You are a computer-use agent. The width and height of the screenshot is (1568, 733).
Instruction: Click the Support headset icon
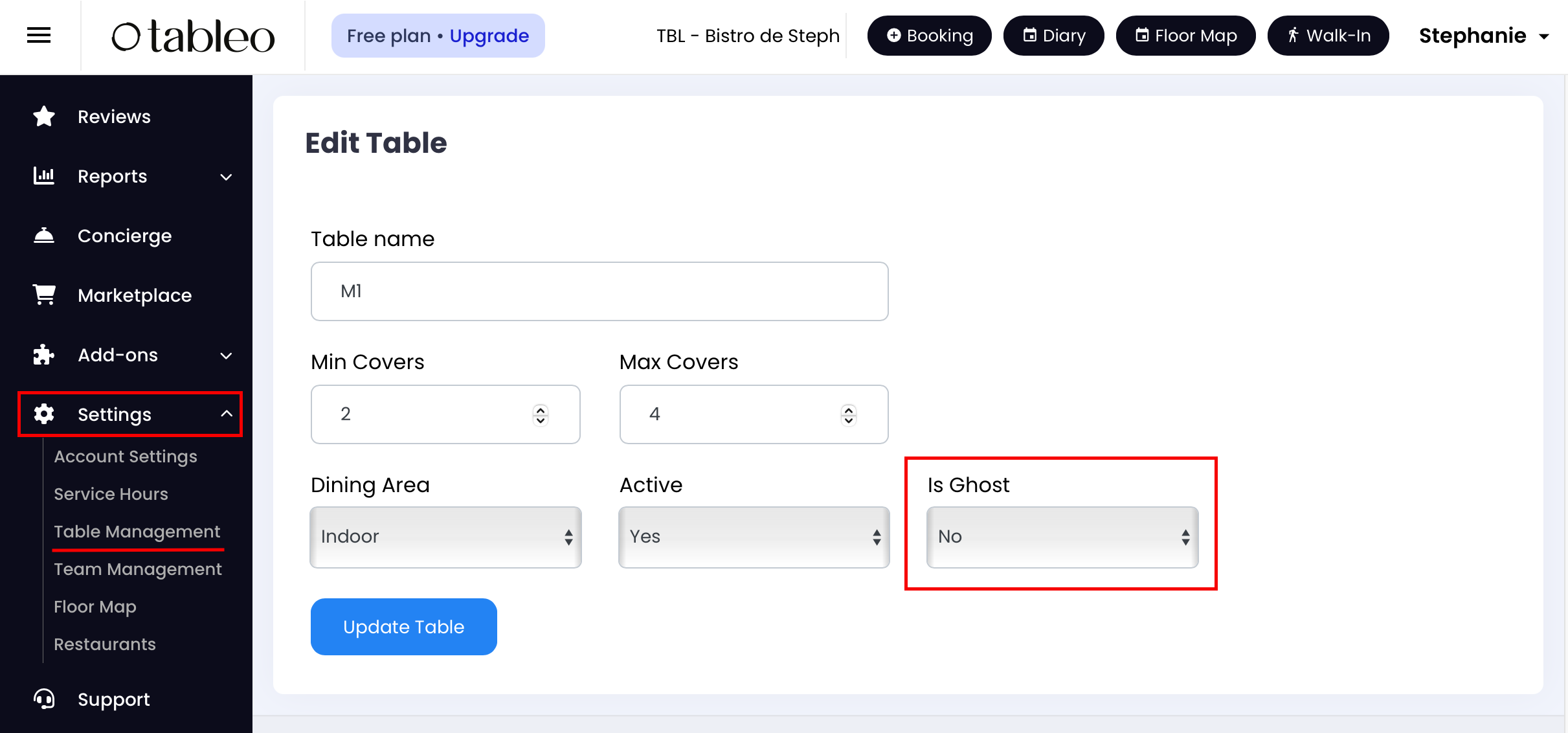(x=44, y=699)
